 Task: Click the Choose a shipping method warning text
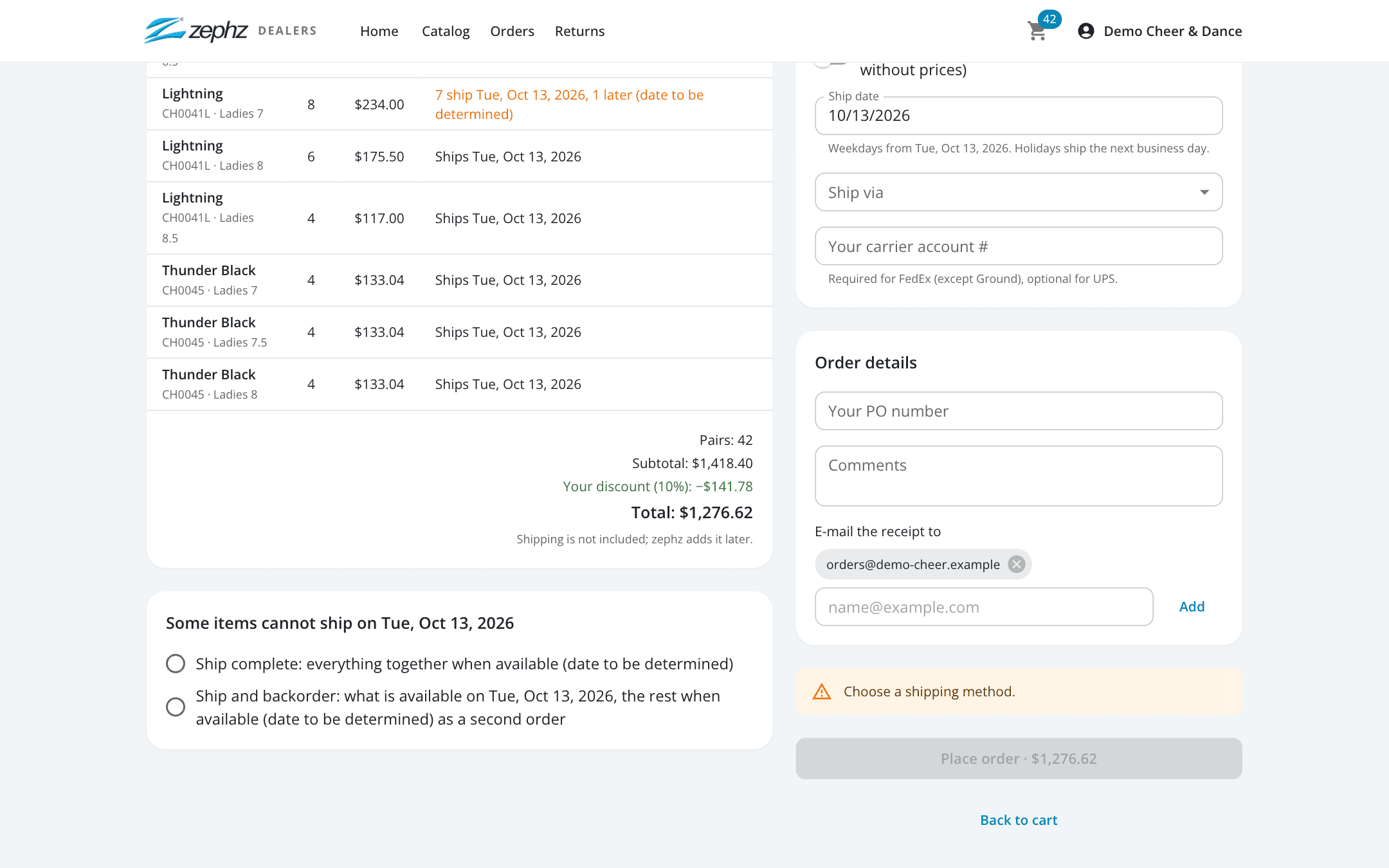[x=929, y=692]
